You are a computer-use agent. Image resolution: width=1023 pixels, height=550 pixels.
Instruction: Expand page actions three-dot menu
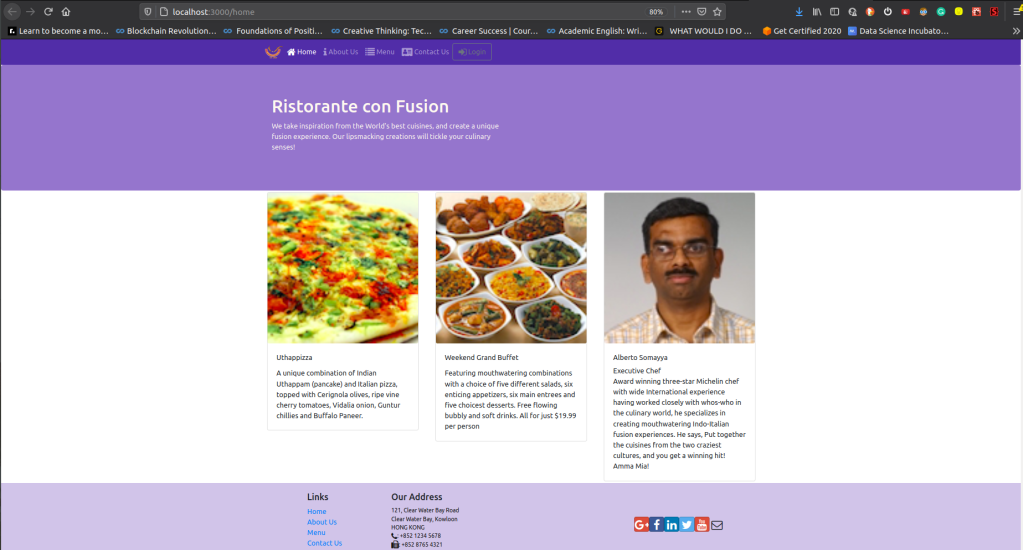684,12
